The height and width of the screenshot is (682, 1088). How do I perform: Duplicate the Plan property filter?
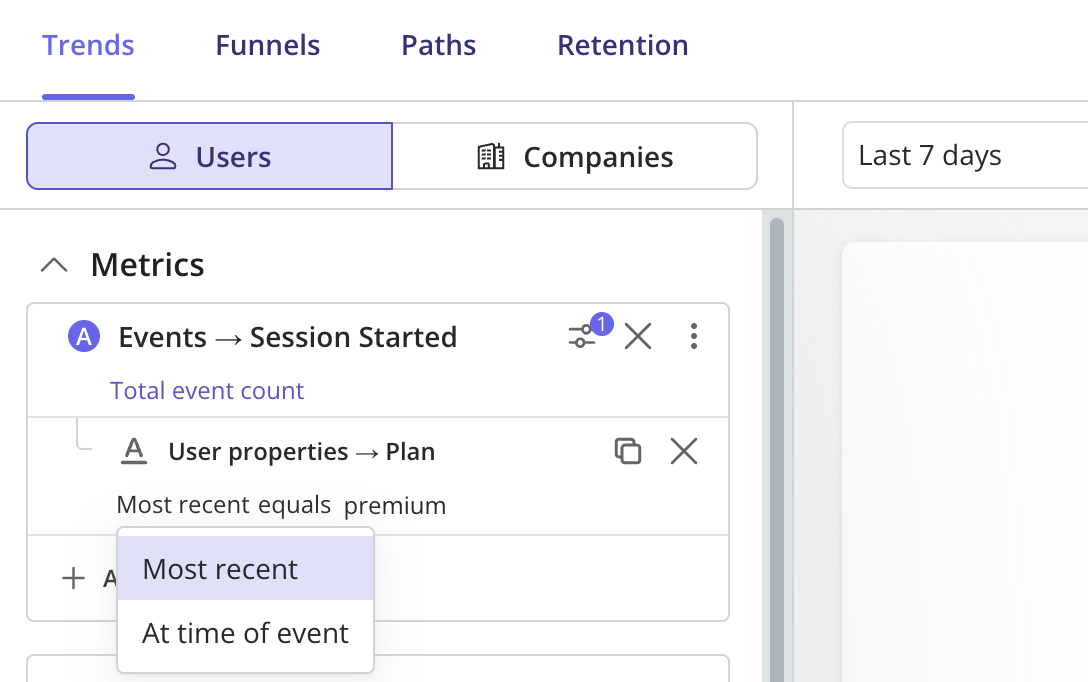coord(627,451)
